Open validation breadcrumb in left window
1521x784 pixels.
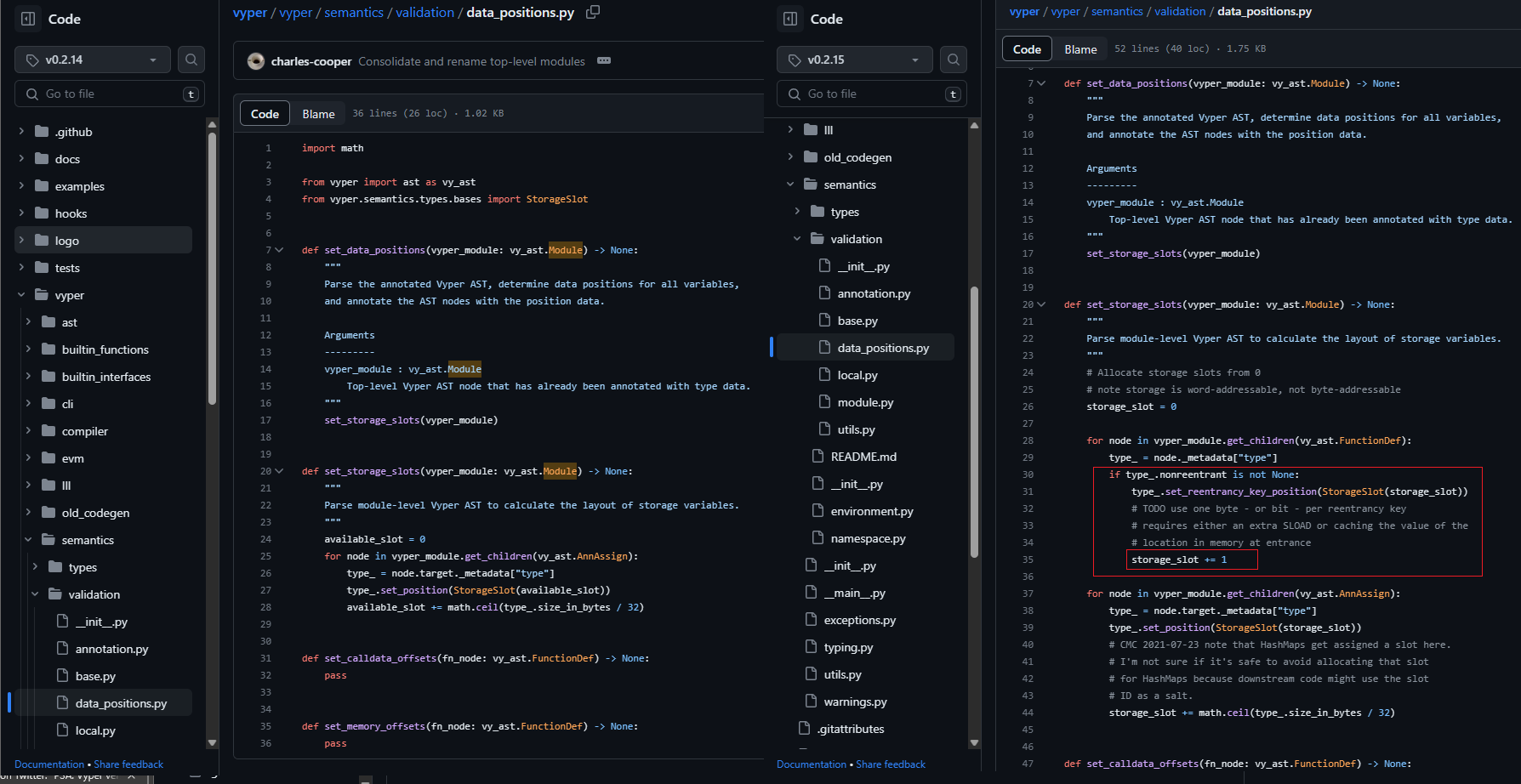pos(424,12)
